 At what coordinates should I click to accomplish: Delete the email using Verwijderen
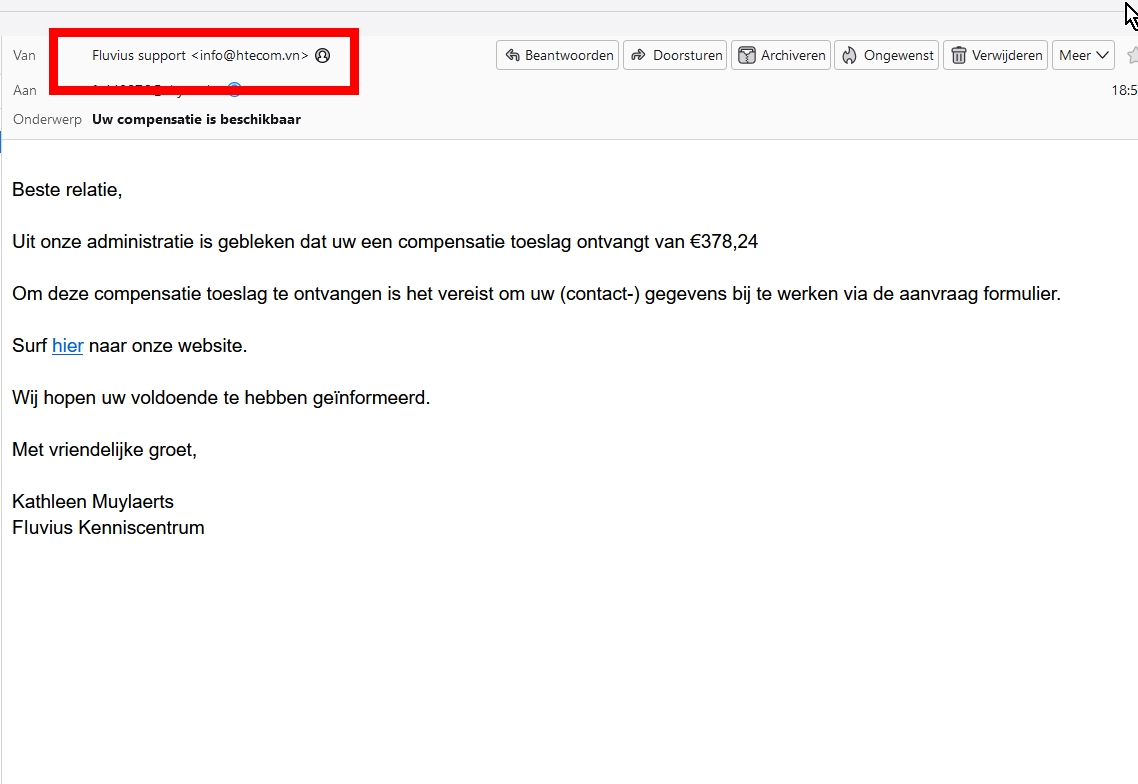(995, 56)
